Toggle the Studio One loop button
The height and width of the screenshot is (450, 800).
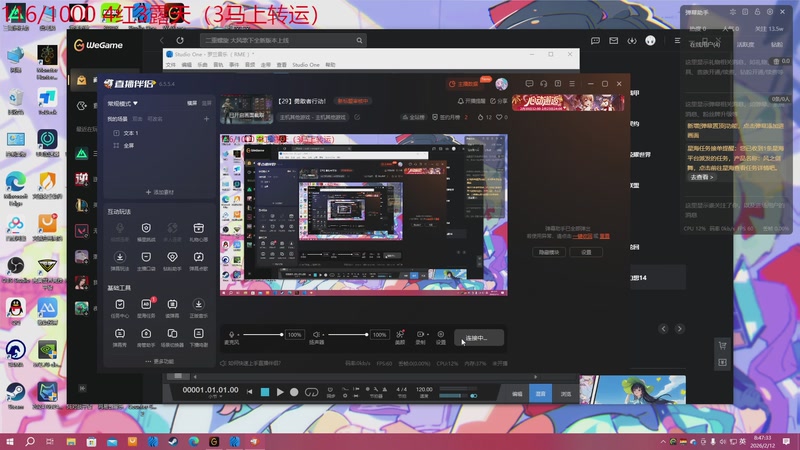click(x=311, y=392)
